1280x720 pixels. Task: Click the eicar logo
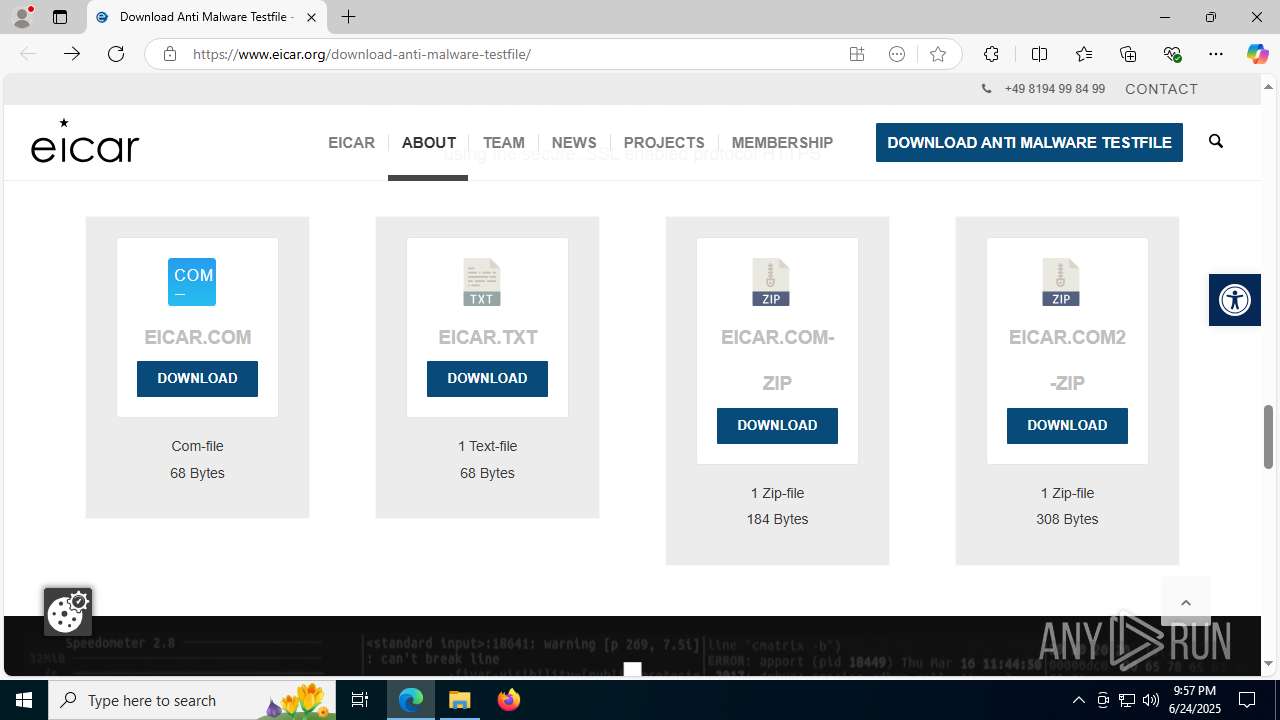85,140
